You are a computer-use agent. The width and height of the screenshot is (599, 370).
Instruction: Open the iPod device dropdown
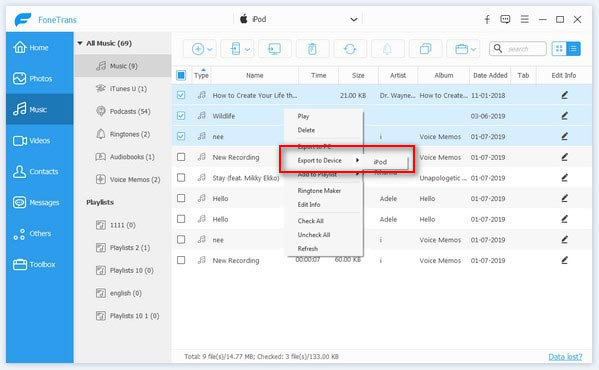point(354,19)
